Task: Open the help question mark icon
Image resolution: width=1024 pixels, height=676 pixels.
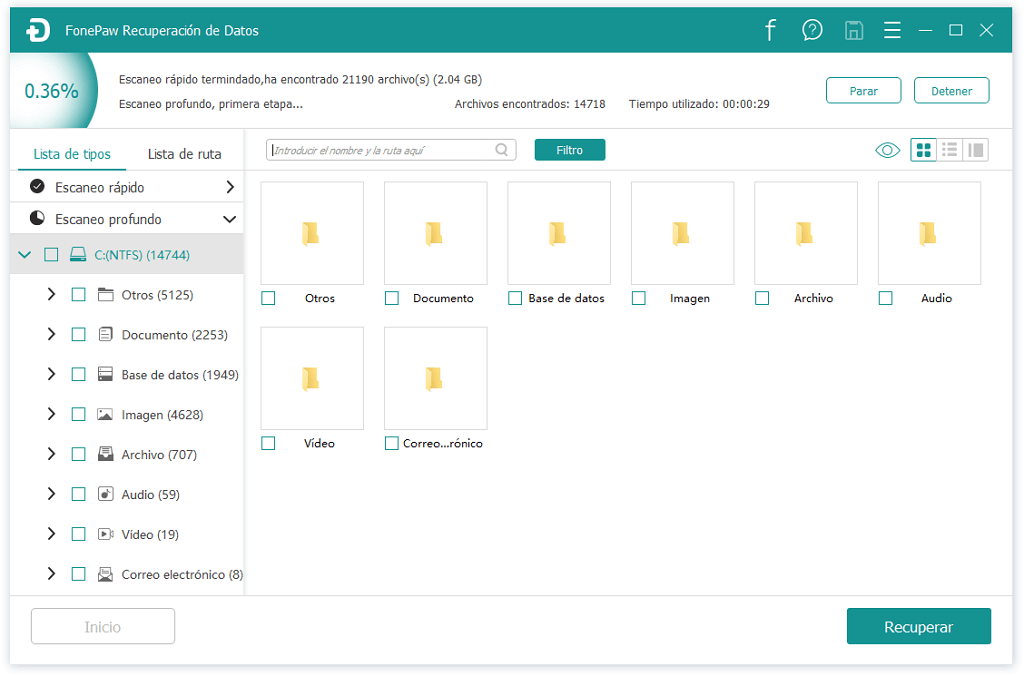Action: tap(812, 30)
